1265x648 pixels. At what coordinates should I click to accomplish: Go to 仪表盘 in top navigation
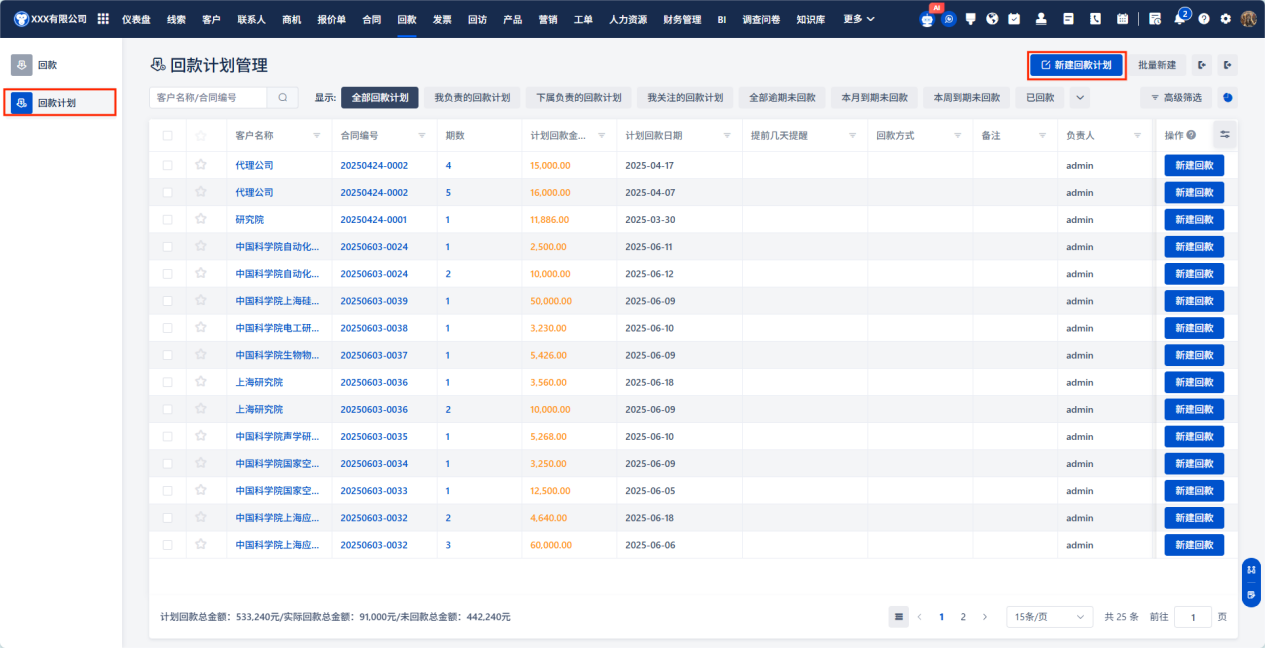point(138,19)
